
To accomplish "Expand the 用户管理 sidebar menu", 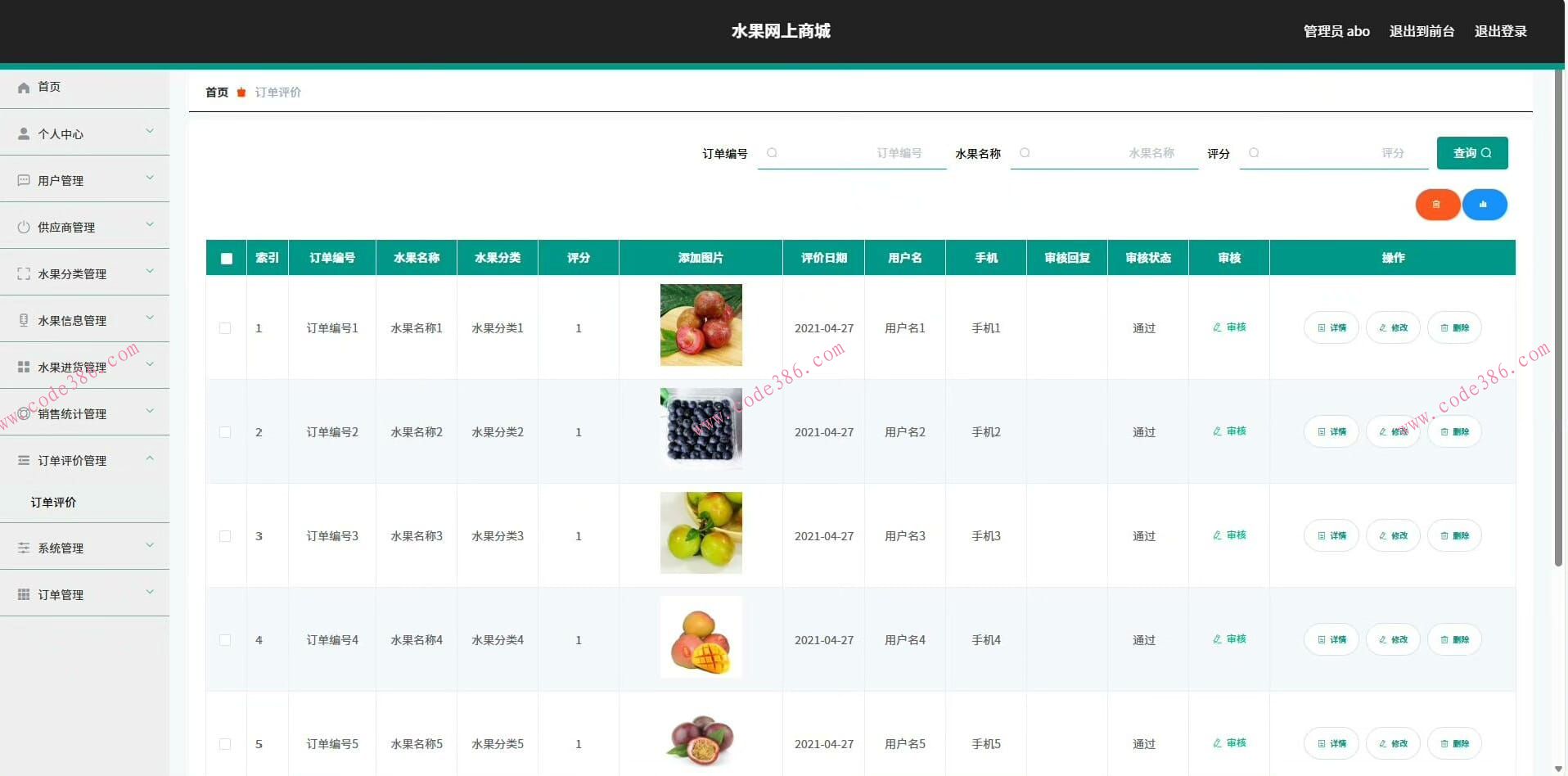I will pyautogui.click(x=150, y=178).
